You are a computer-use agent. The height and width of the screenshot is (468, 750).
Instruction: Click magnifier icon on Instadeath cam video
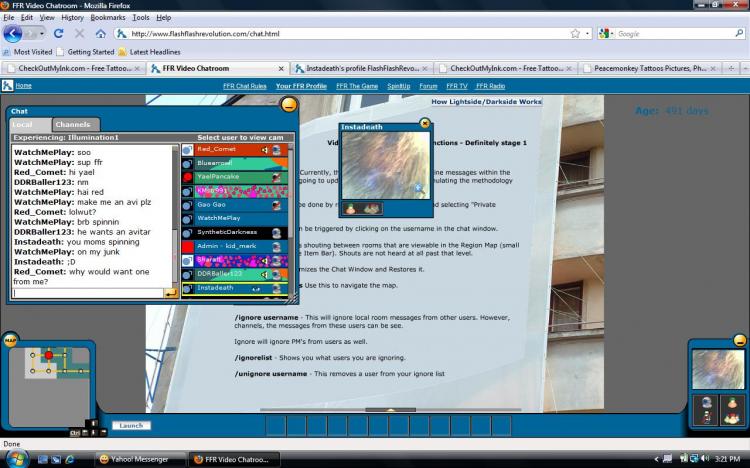coord(419,189)
